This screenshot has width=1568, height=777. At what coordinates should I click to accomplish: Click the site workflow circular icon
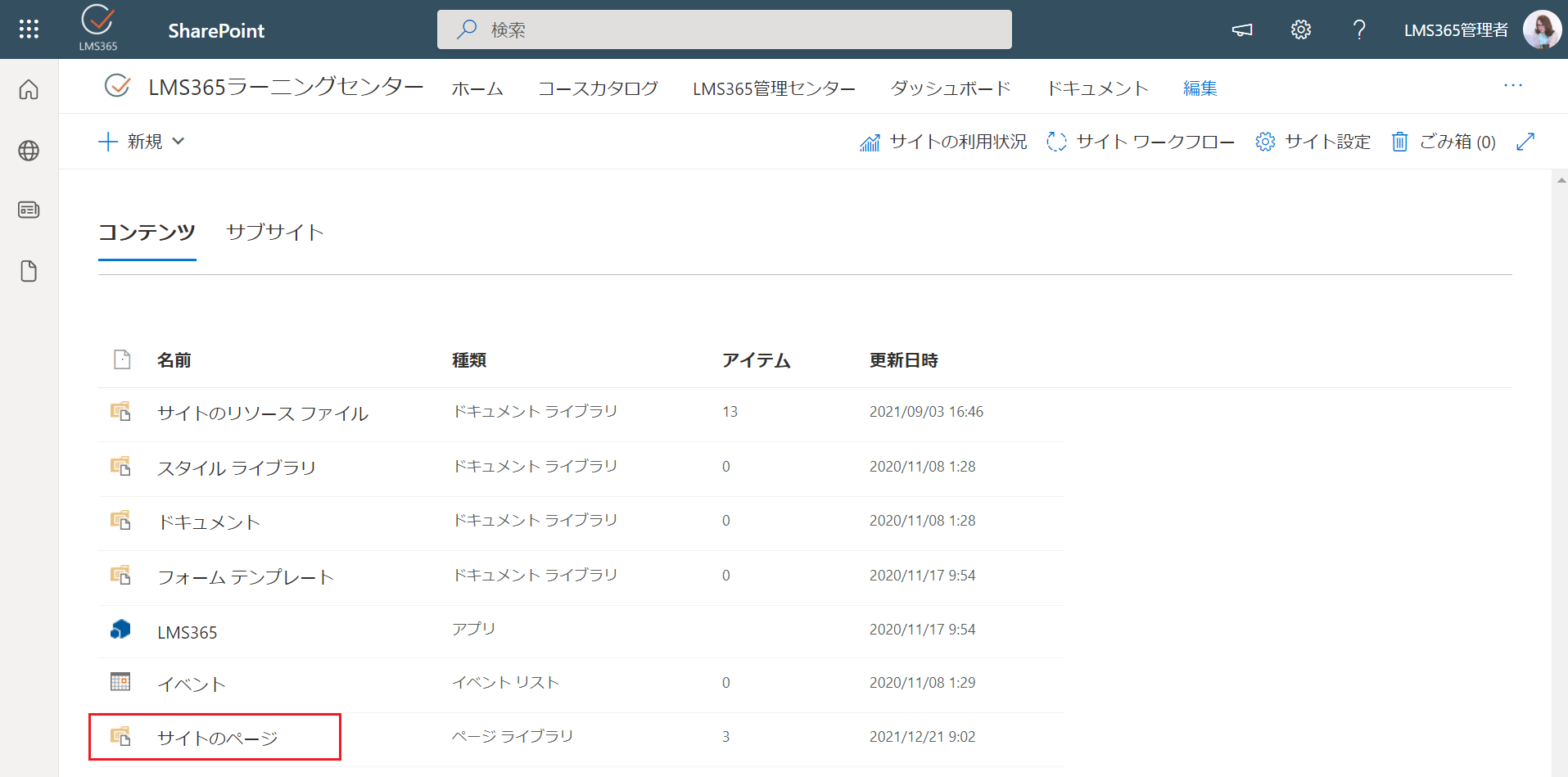1056,142
